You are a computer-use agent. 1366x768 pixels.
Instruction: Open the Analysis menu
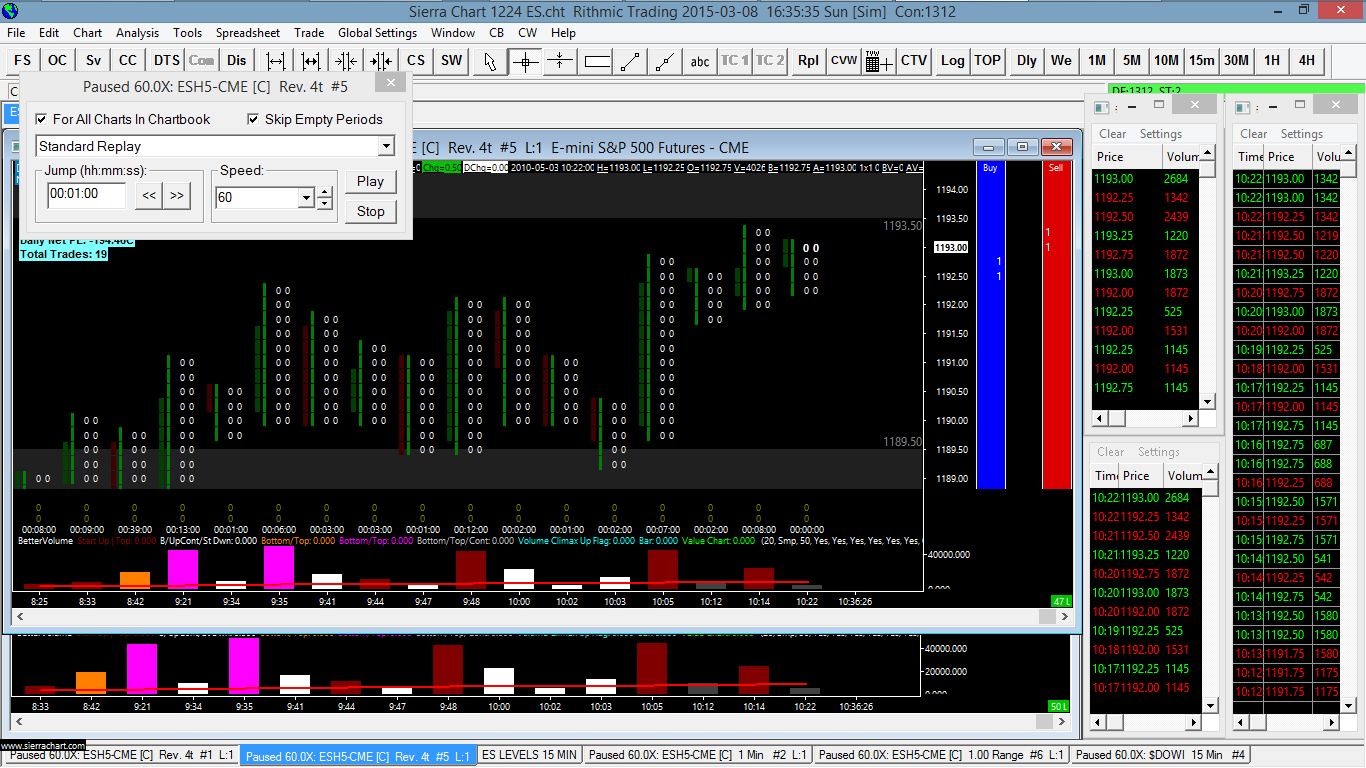point(137,33)
